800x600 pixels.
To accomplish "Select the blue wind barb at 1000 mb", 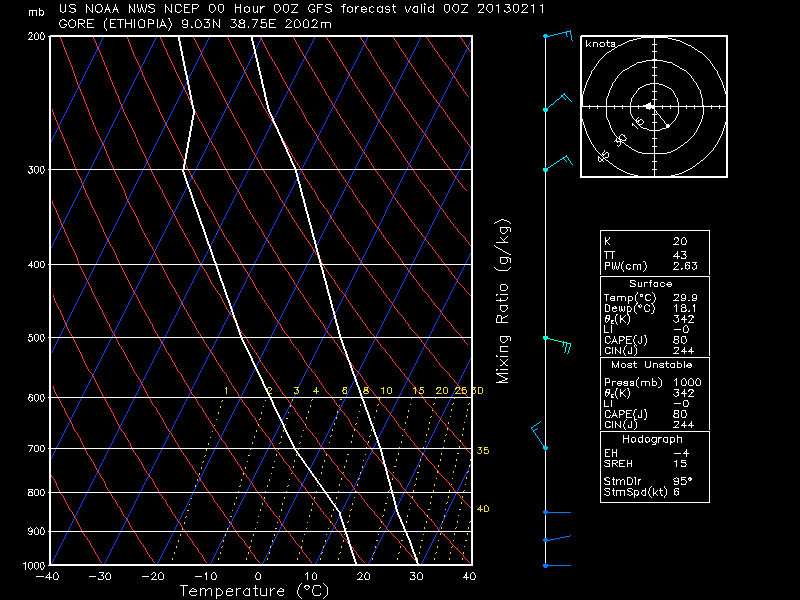I will [557, 565].
